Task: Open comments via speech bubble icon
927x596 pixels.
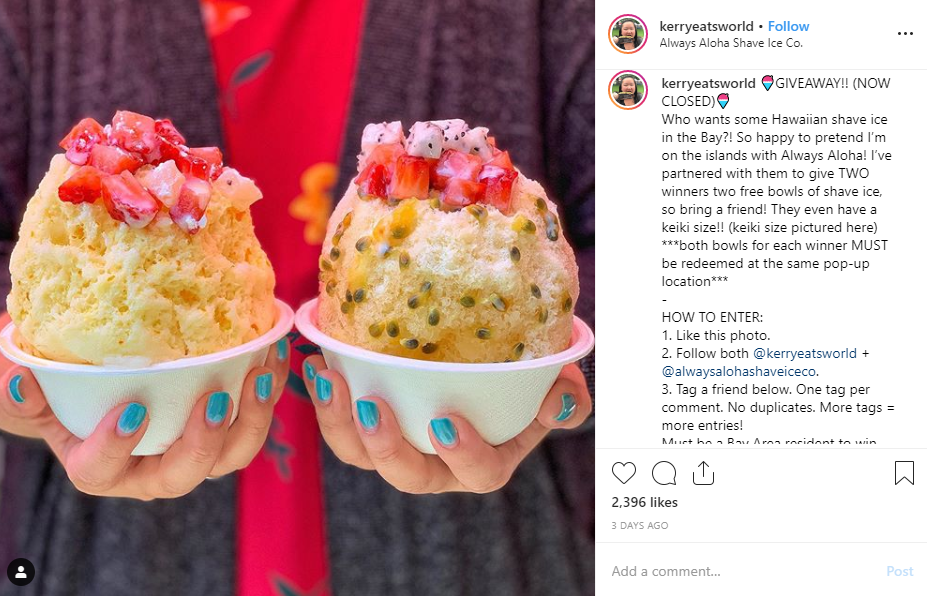Action: 664,473
